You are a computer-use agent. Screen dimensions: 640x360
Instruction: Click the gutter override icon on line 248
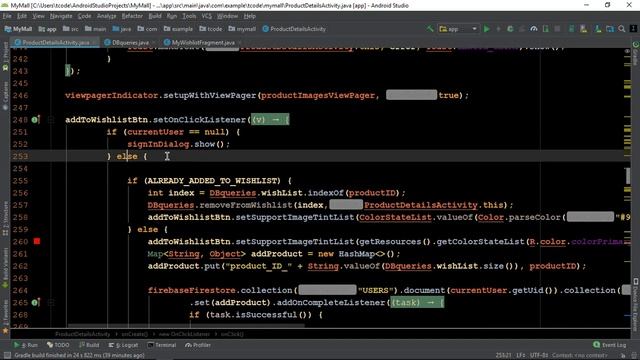(36, 120)
